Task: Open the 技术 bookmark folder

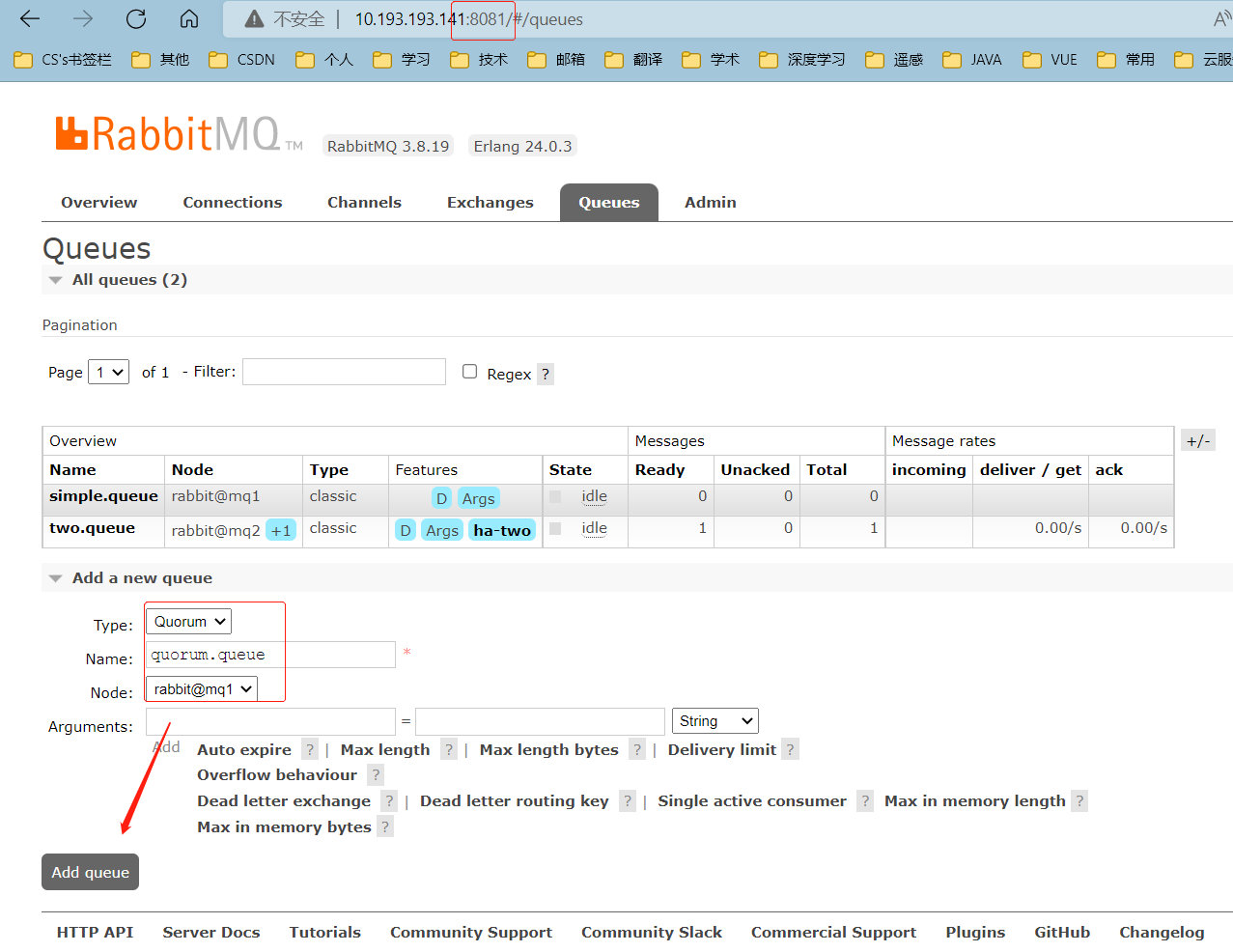Action: tap(479, 60)
